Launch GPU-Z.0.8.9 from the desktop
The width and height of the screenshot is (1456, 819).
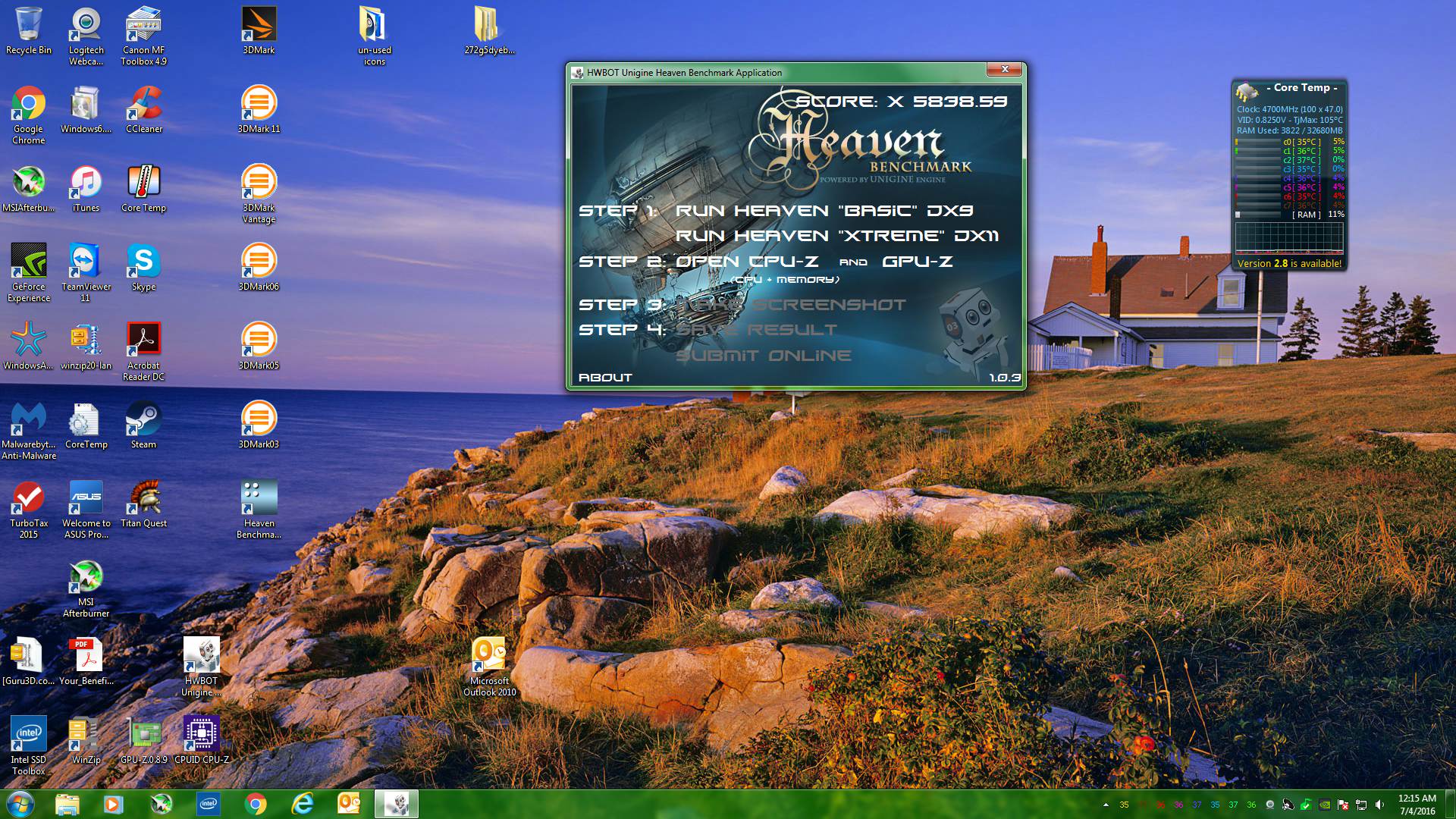tap(144, 741)
